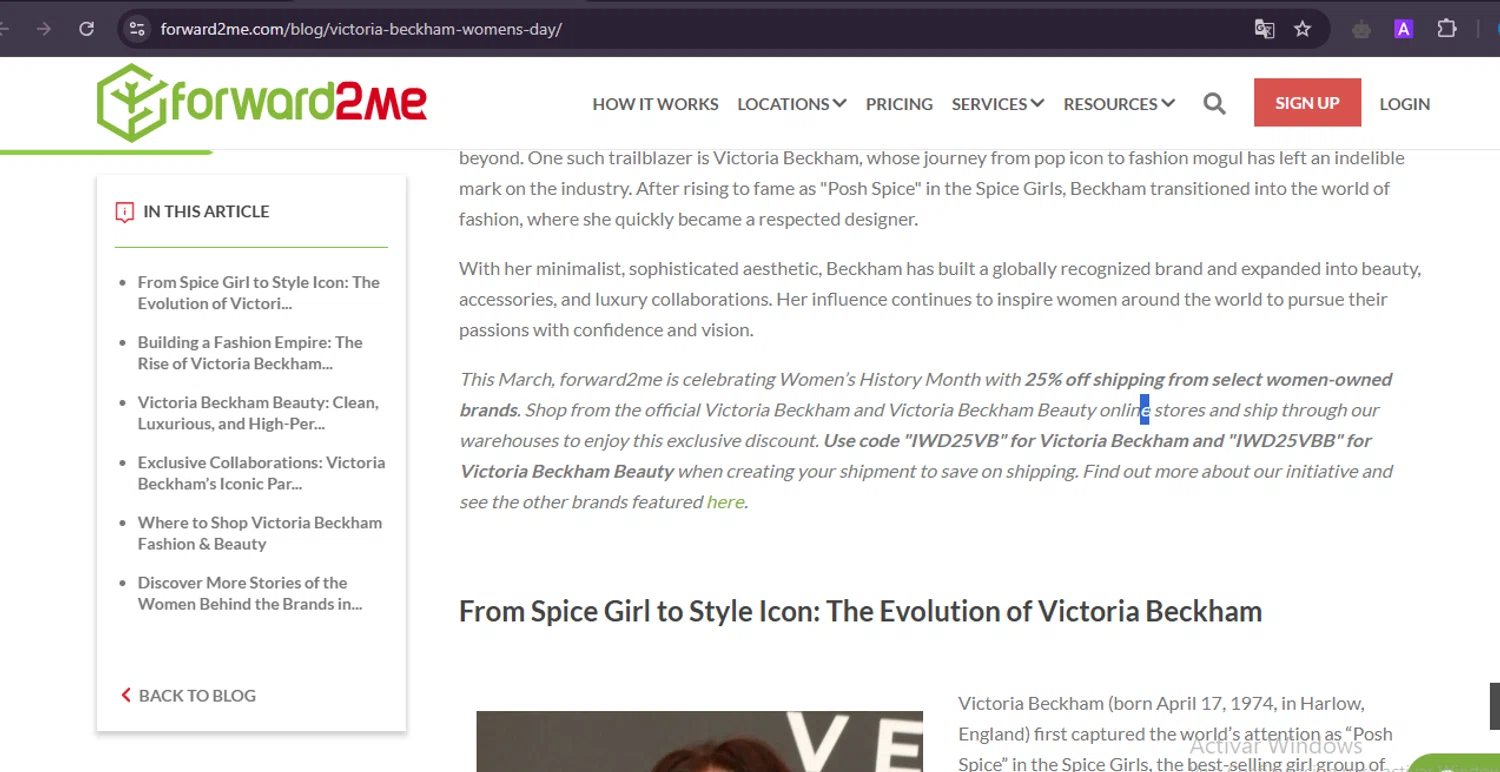
Task: Expand the SERVICES dropdown menu
Action: pos(998,104)
